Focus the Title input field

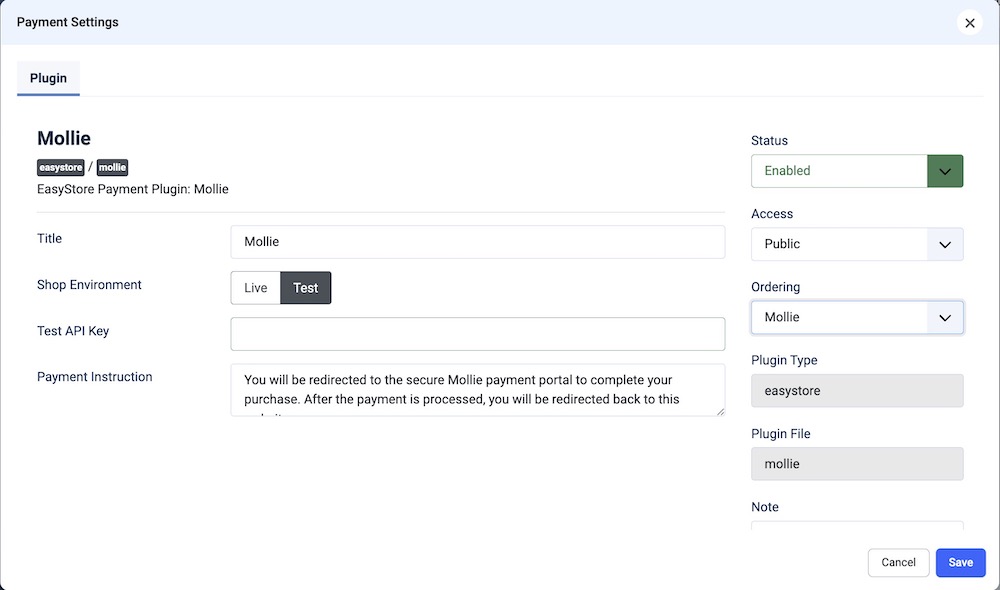pos(477,242)
